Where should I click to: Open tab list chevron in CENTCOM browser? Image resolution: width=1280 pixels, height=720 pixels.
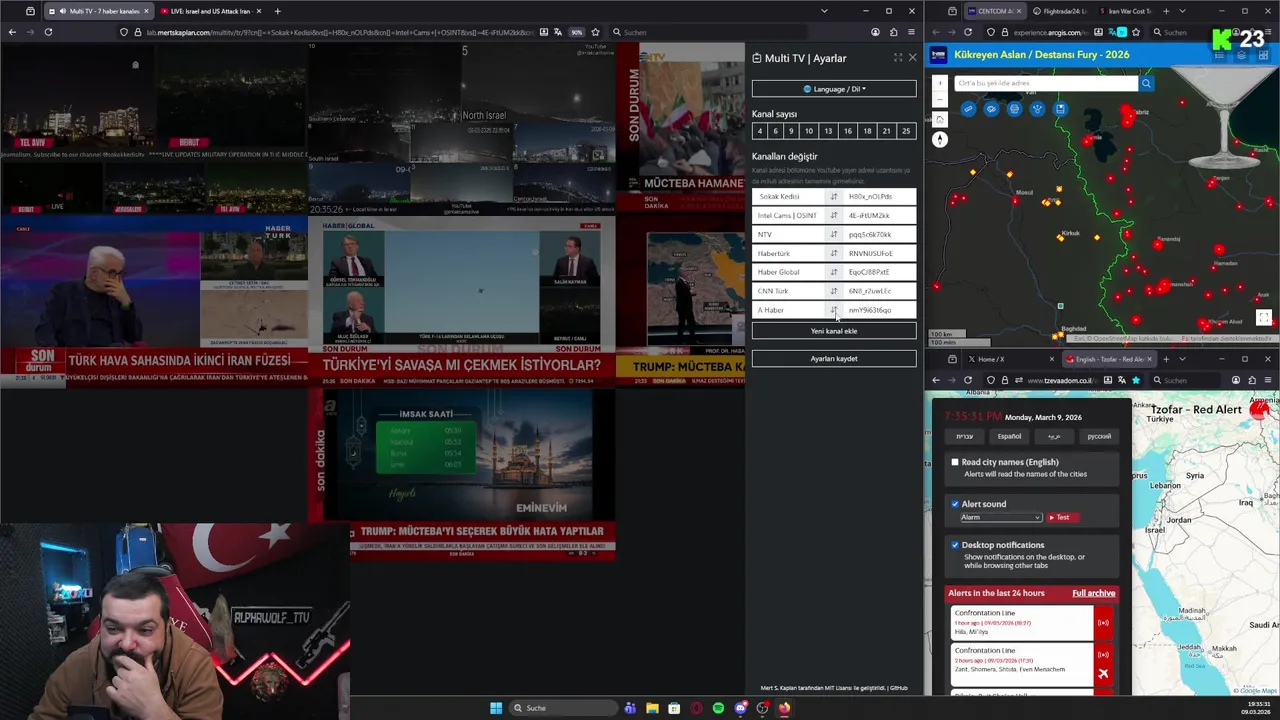coord(1182,11)
